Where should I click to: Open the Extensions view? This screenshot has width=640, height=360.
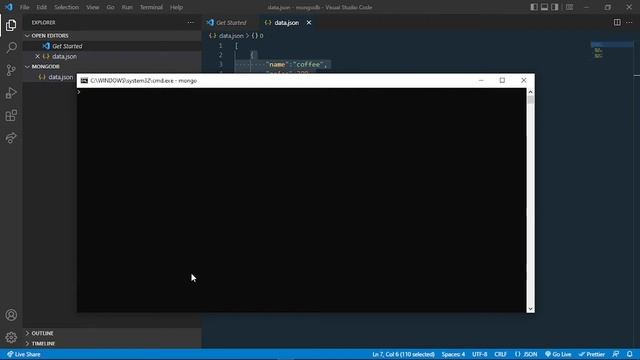tap(11, 116)
